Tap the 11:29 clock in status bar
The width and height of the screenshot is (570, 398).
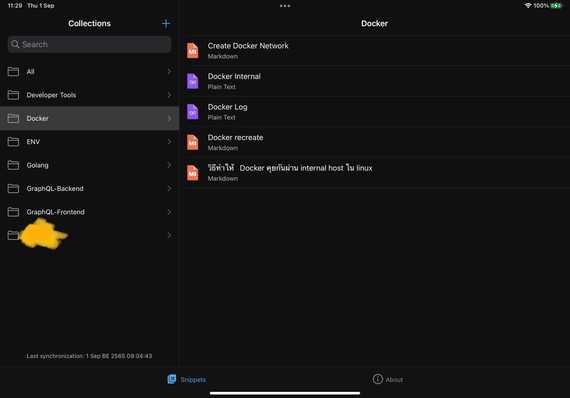(x=15, y=5)
